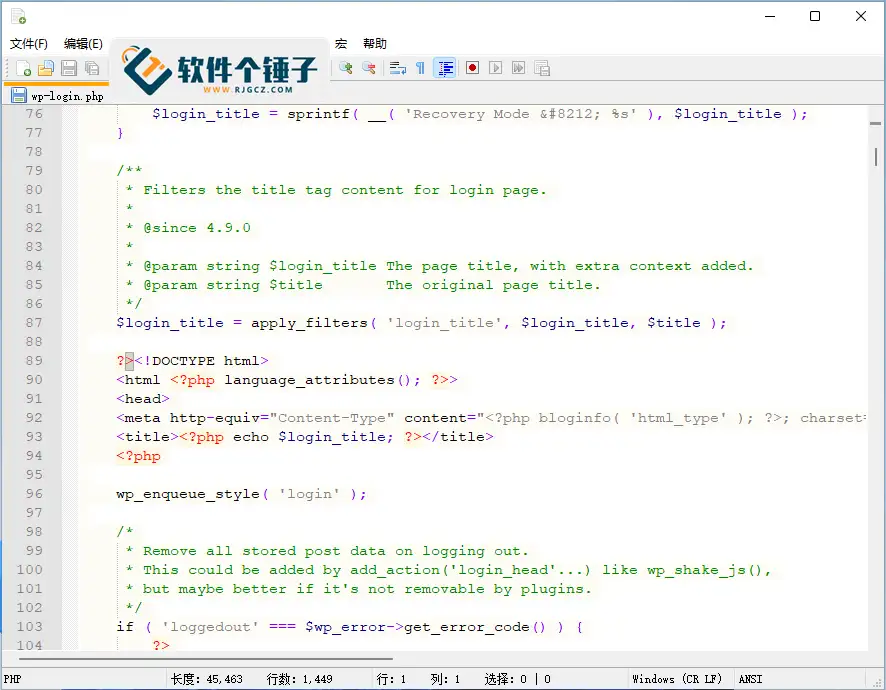Maximize the editor window
Screen dimensions: 886x690
click(x=815, y=16)
